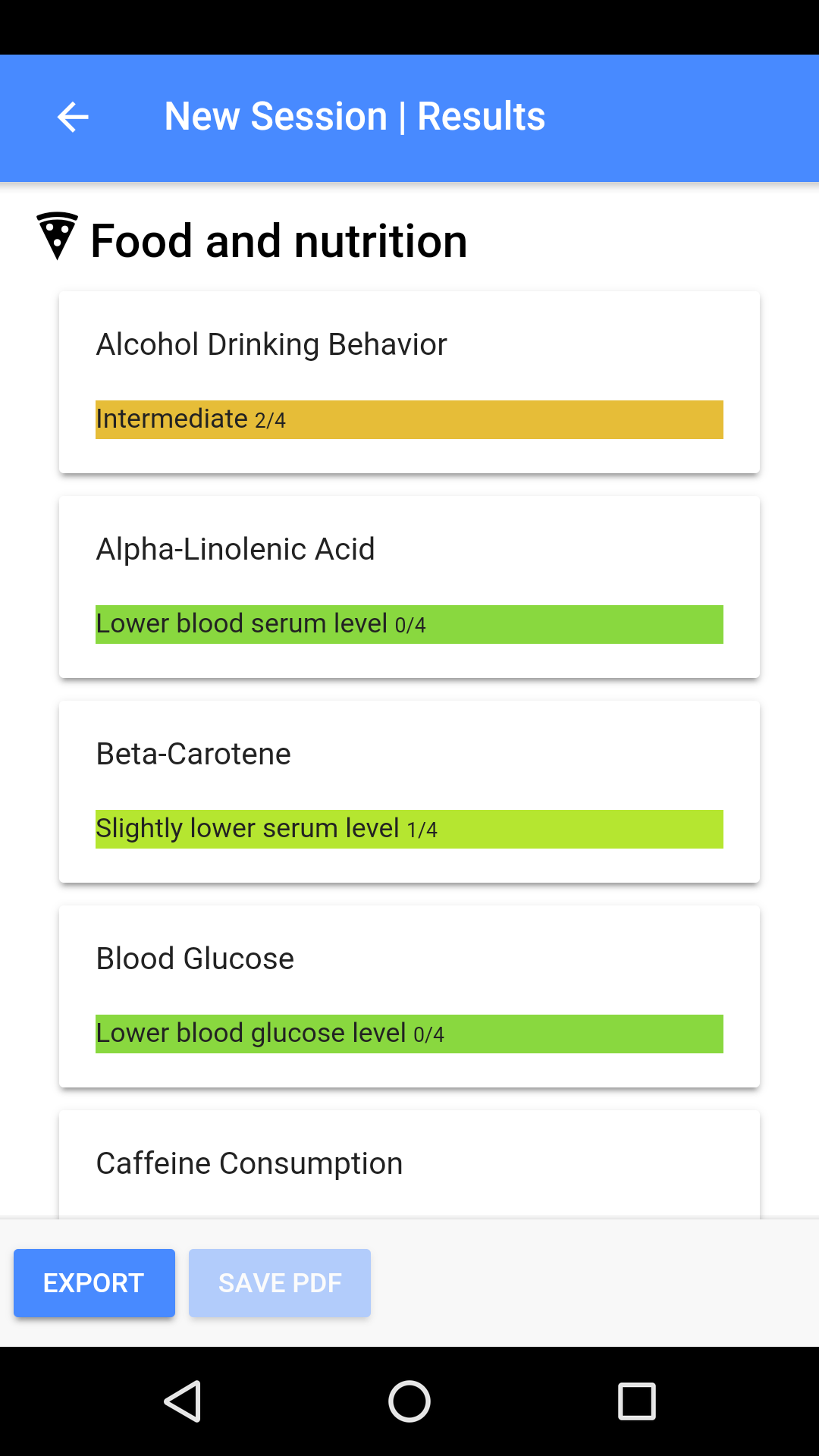Viewport: 819px width, 1456px height.
Task: Tap the back arrow in header
Action: [x=73, y=117]
